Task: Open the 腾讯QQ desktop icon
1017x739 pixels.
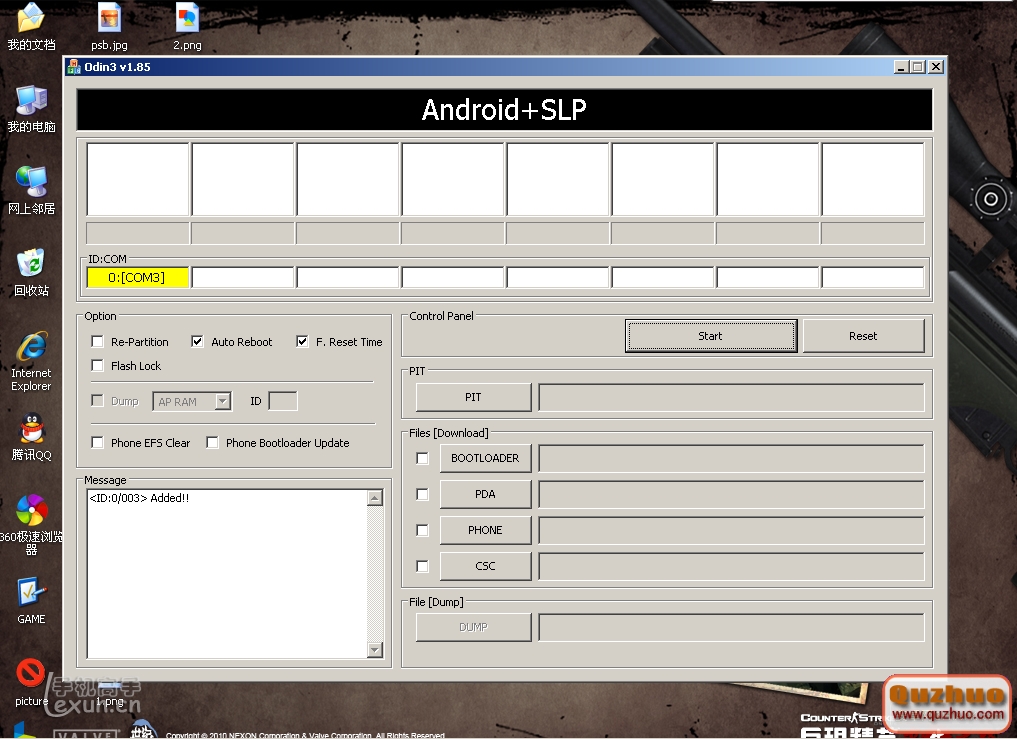Action: (x=31, y=430)
